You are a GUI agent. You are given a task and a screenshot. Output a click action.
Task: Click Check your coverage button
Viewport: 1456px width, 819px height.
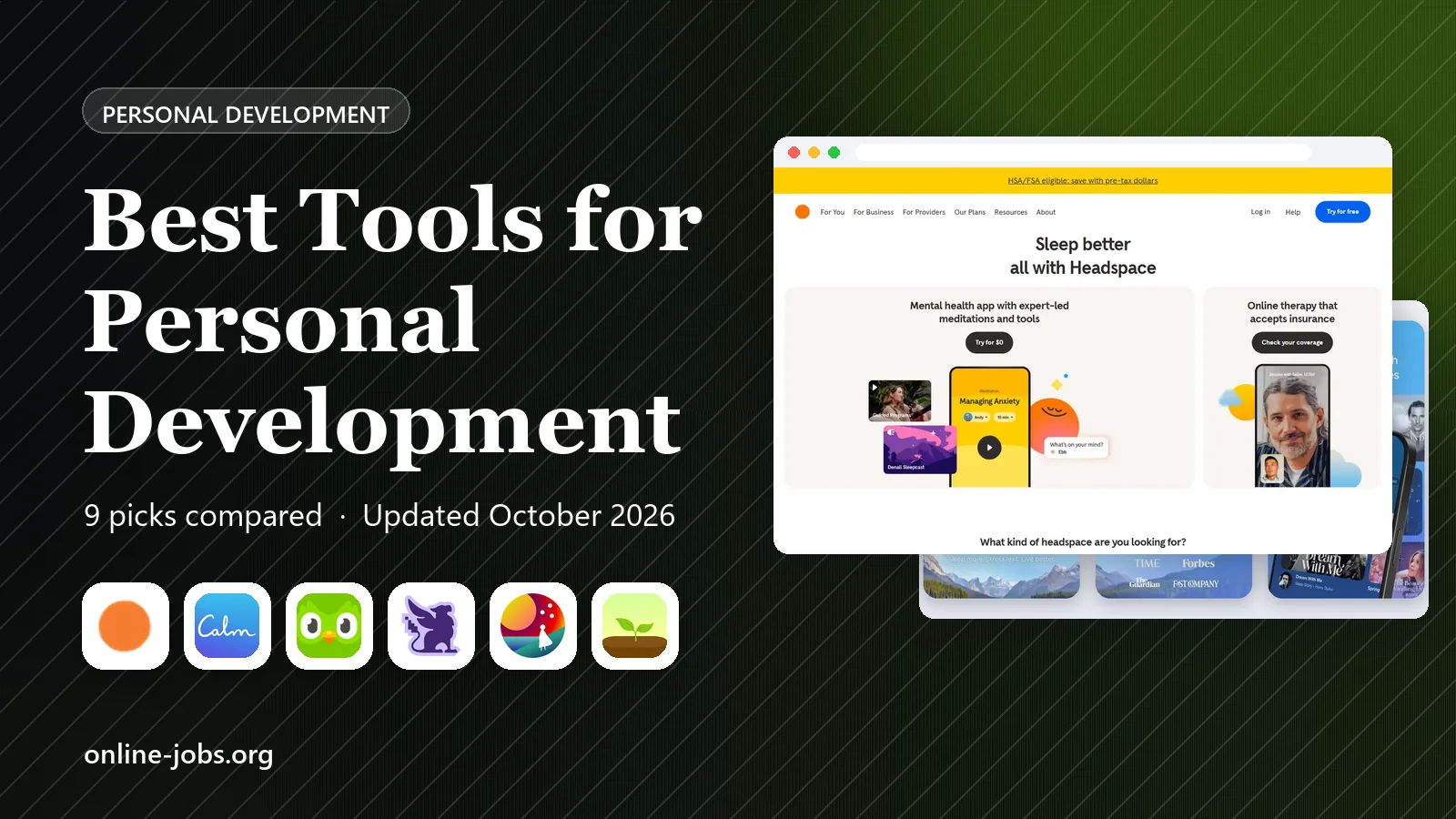pos(1292,342)
